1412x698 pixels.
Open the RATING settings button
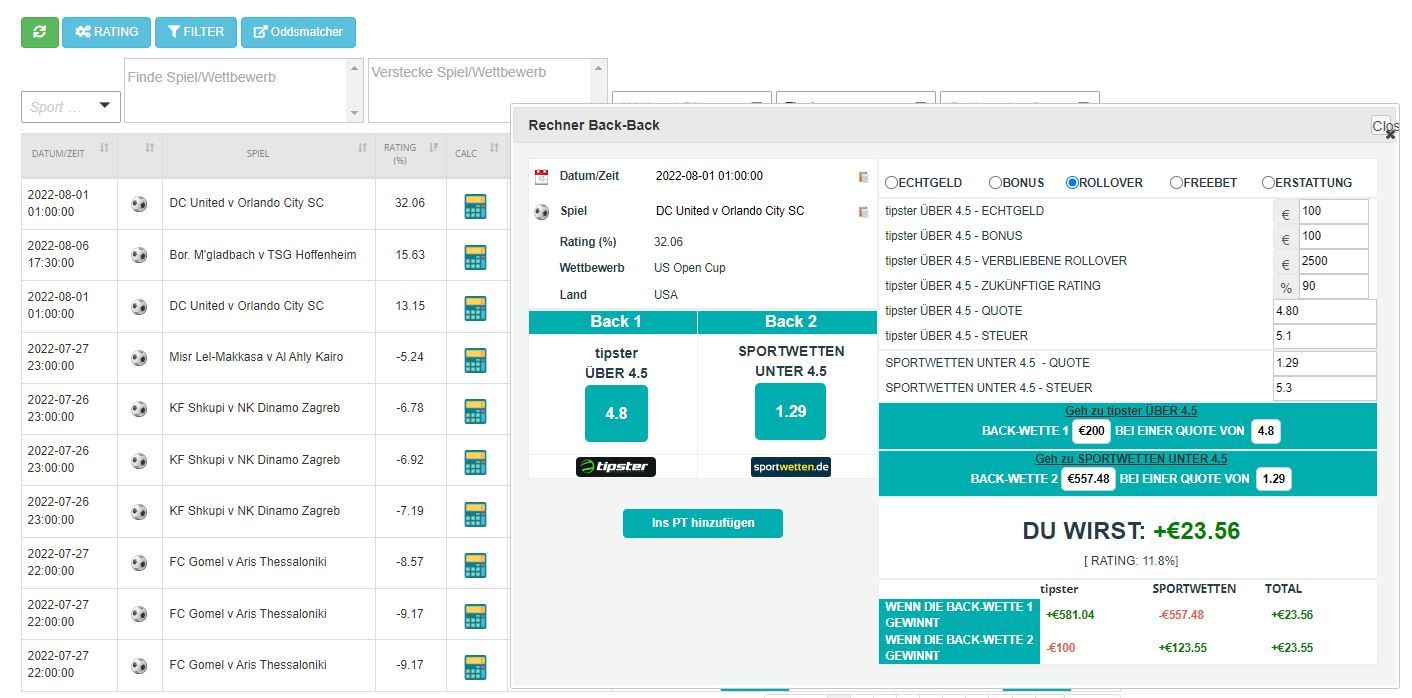coord(106,32)
